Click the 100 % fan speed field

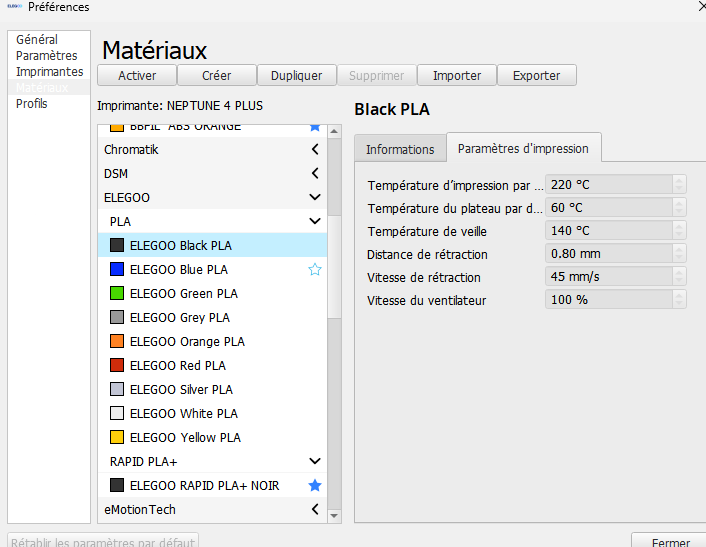click(x=609, y=299)
